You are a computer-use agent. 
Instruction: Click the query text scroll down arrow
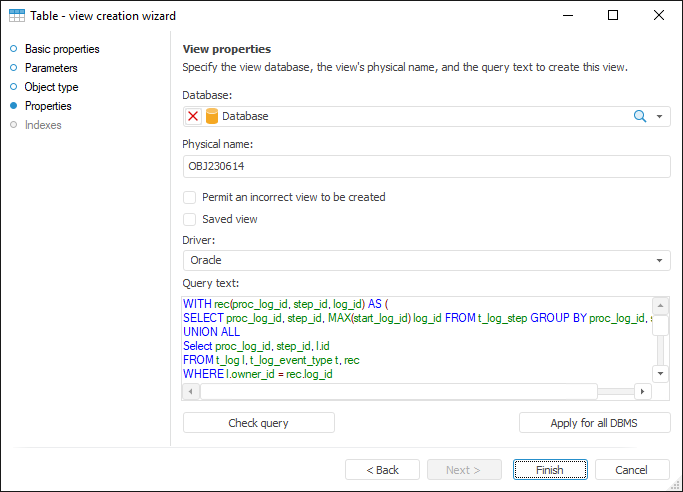[x=660, y=373]
